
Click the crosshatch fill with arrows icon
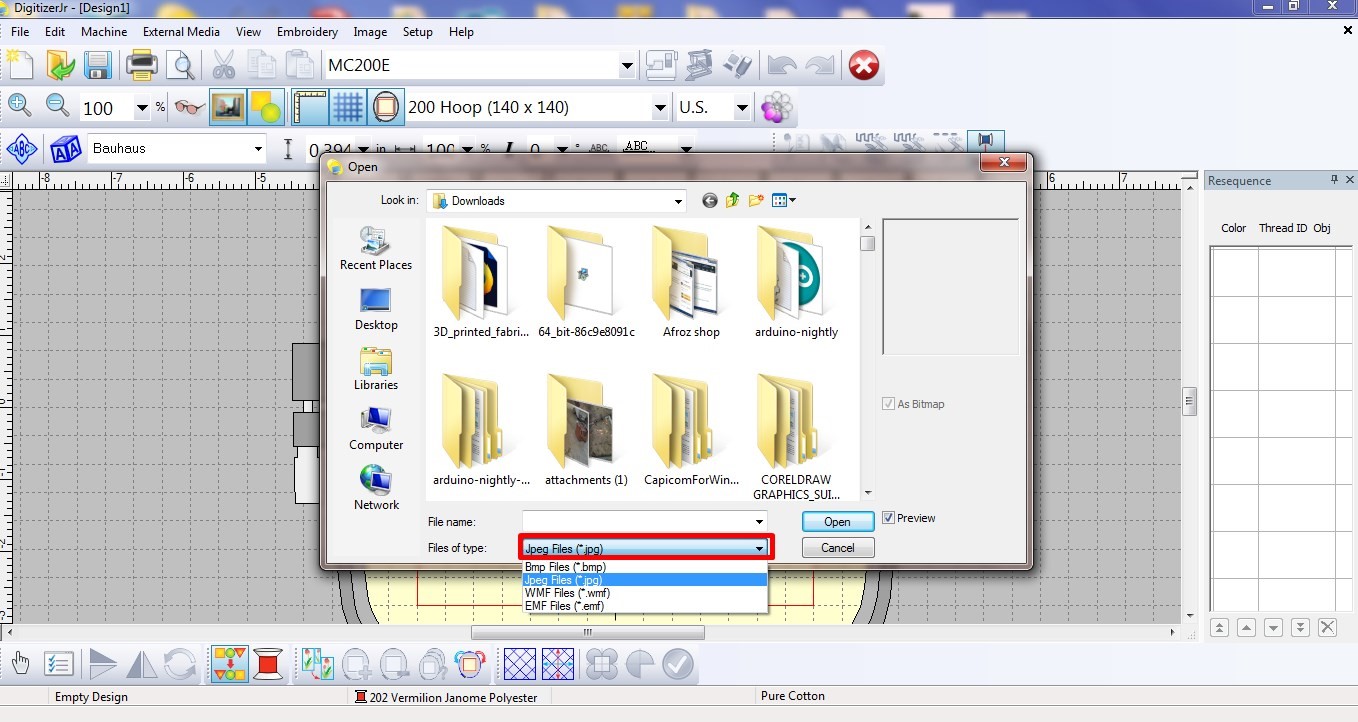tap(557, 663)
